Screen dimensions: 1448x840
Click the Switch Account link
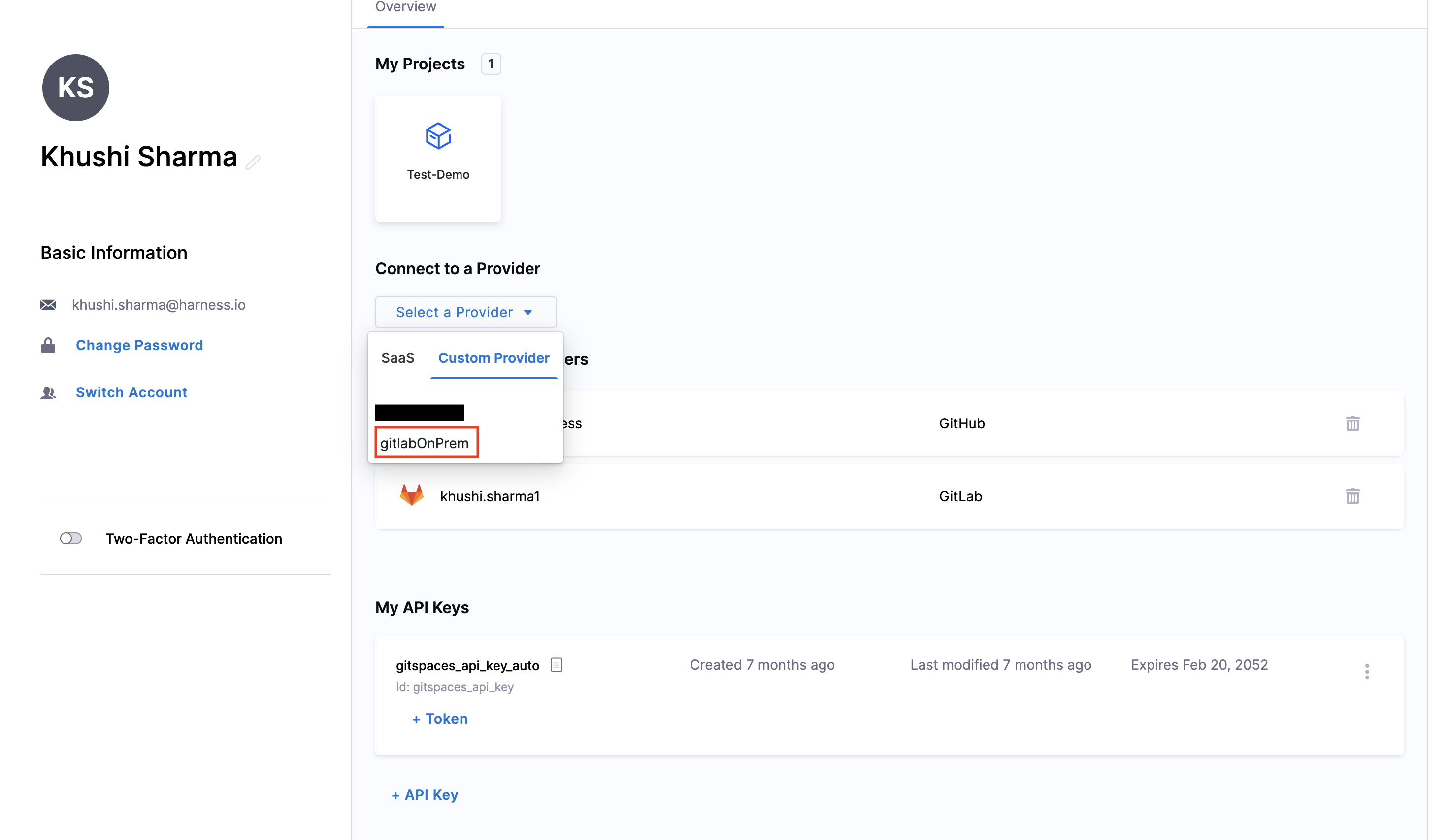[x=131, y=392]
